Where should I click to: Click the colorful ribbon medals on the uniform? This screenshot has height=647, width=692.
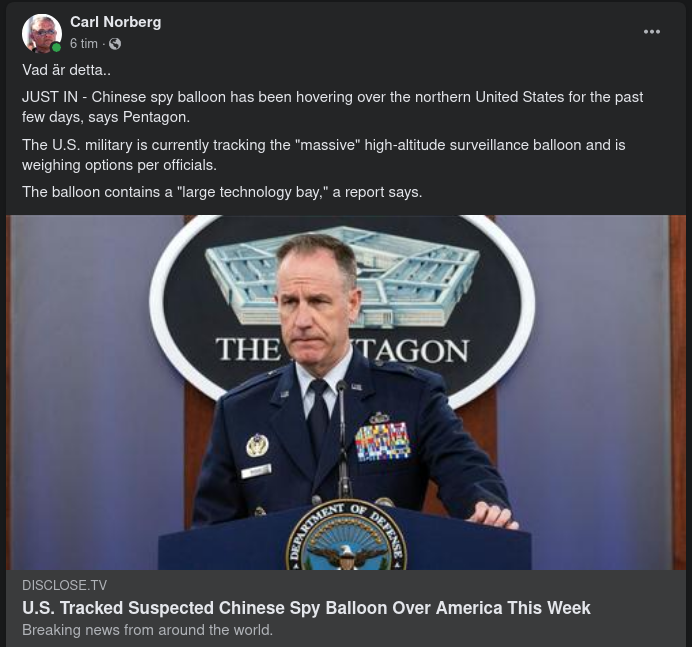382,441
